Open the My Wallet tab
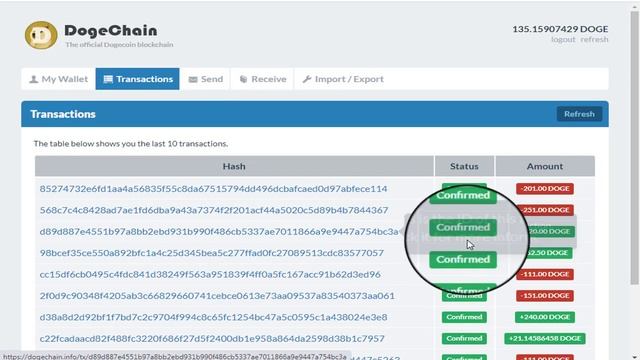Screen dimensions: 640x360 (x=58, y=79)
